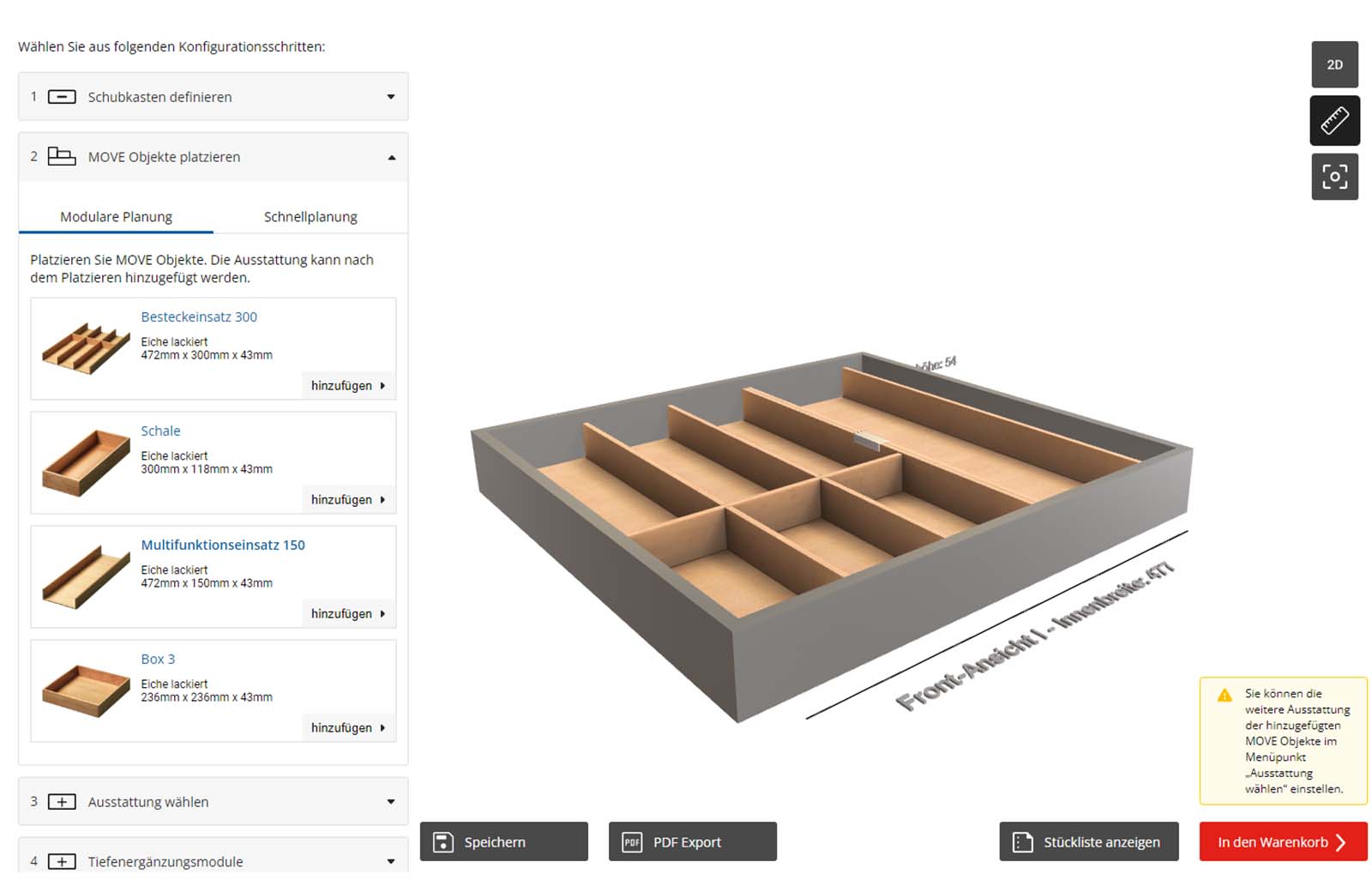This screenshot has width=1372, height=892.
Task: Expand the Tiefenergänzungsmodule section
Action: [x=393, y=860]
